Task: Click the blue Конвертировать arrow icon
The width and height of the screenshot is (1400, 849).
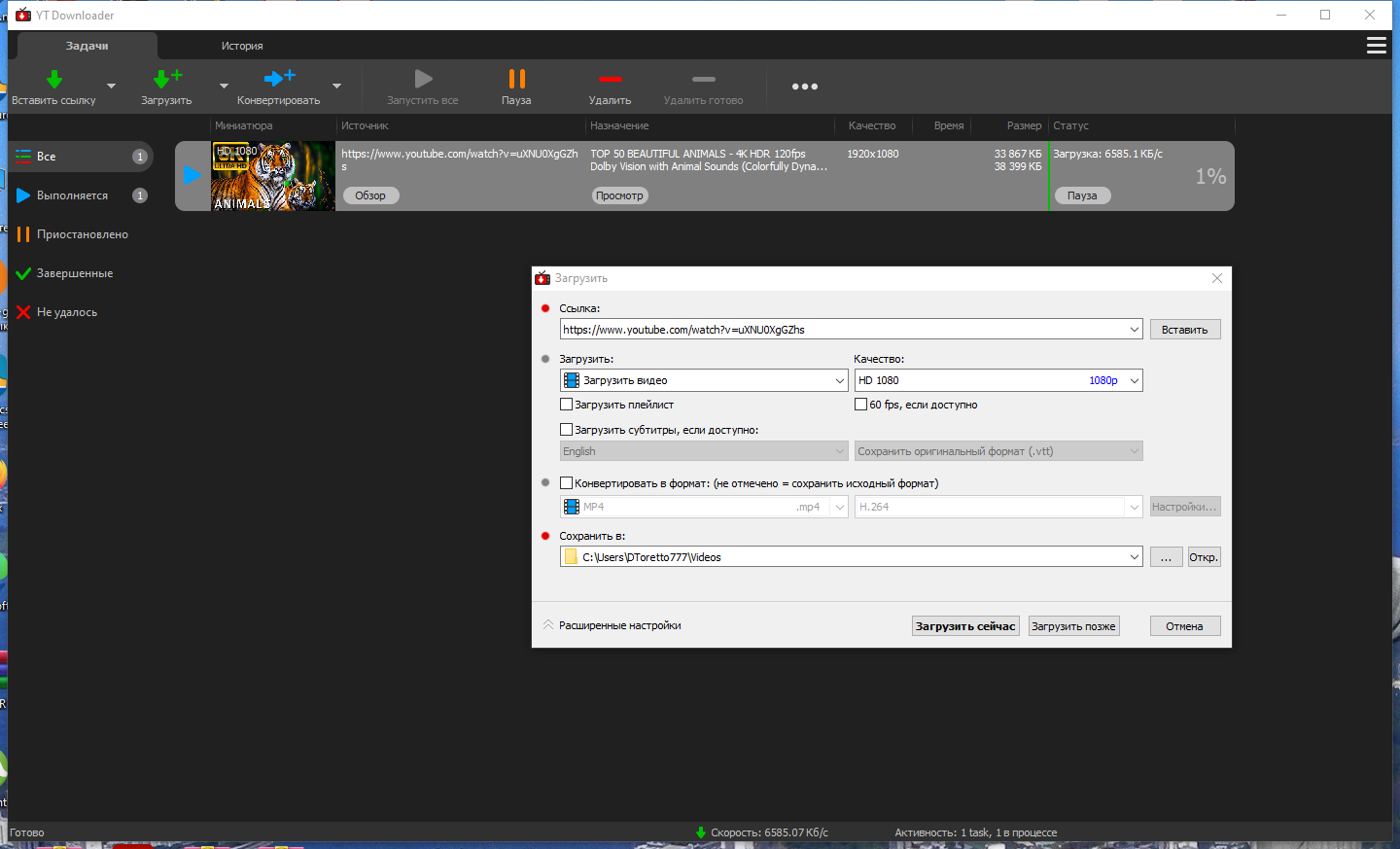Action: (279, 78)
